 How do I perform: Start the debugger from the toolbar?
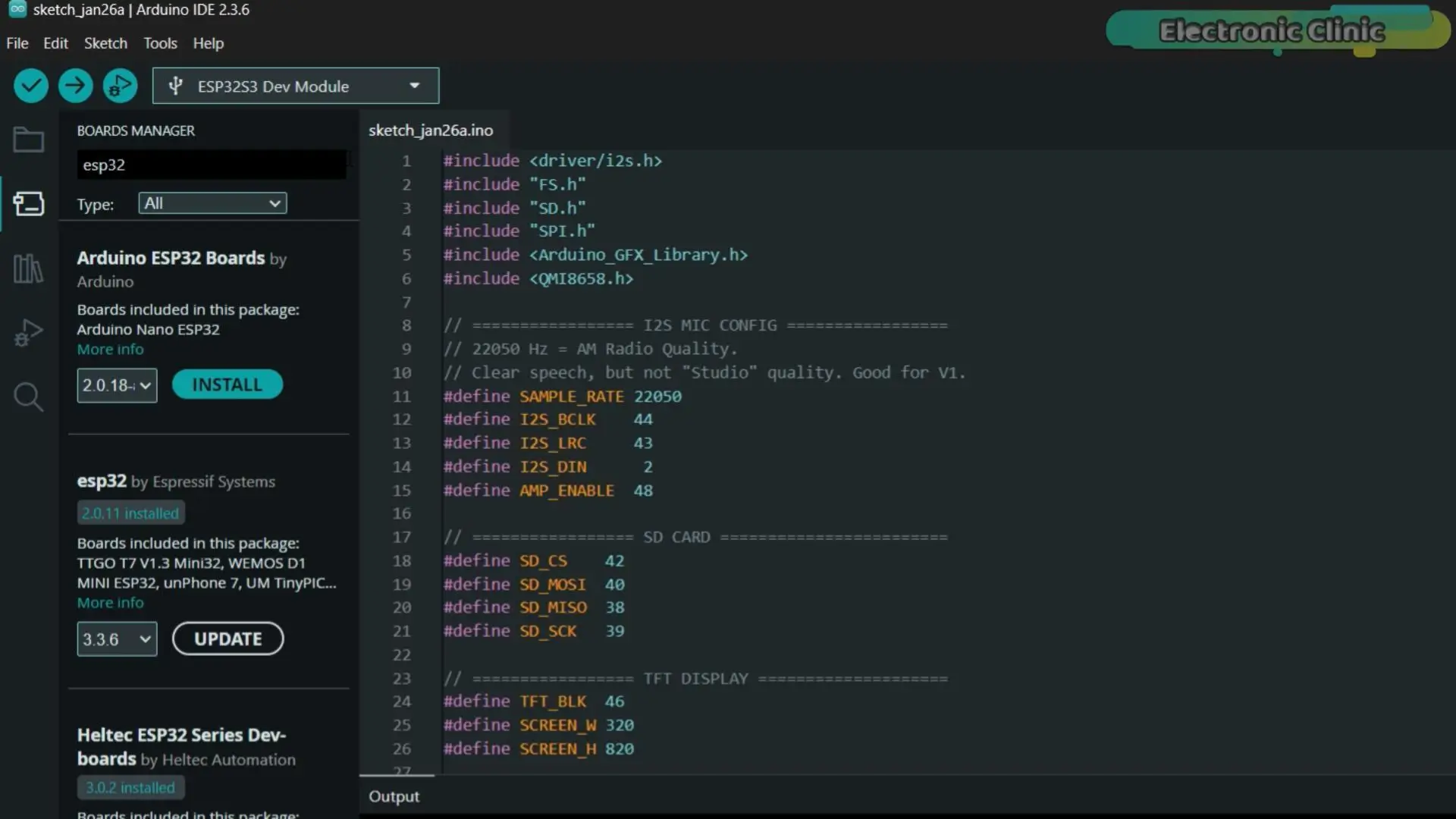click(120, 86)
